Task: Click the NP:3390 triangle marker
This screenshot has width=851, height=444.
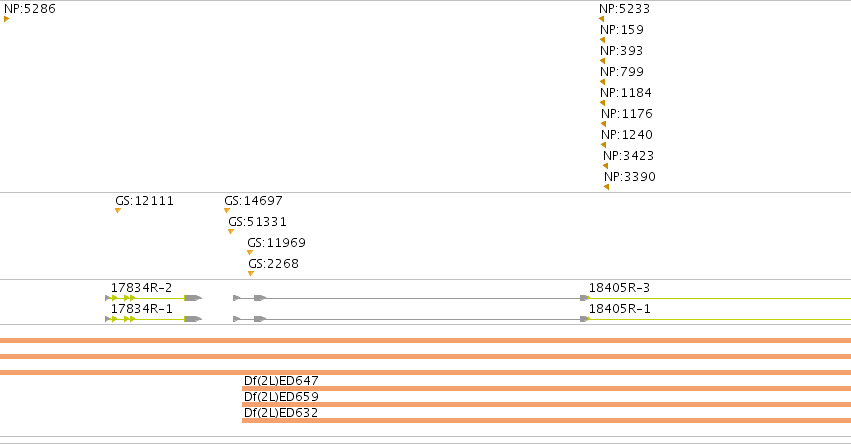Action: pyautogui.click(x=607, y=187)
